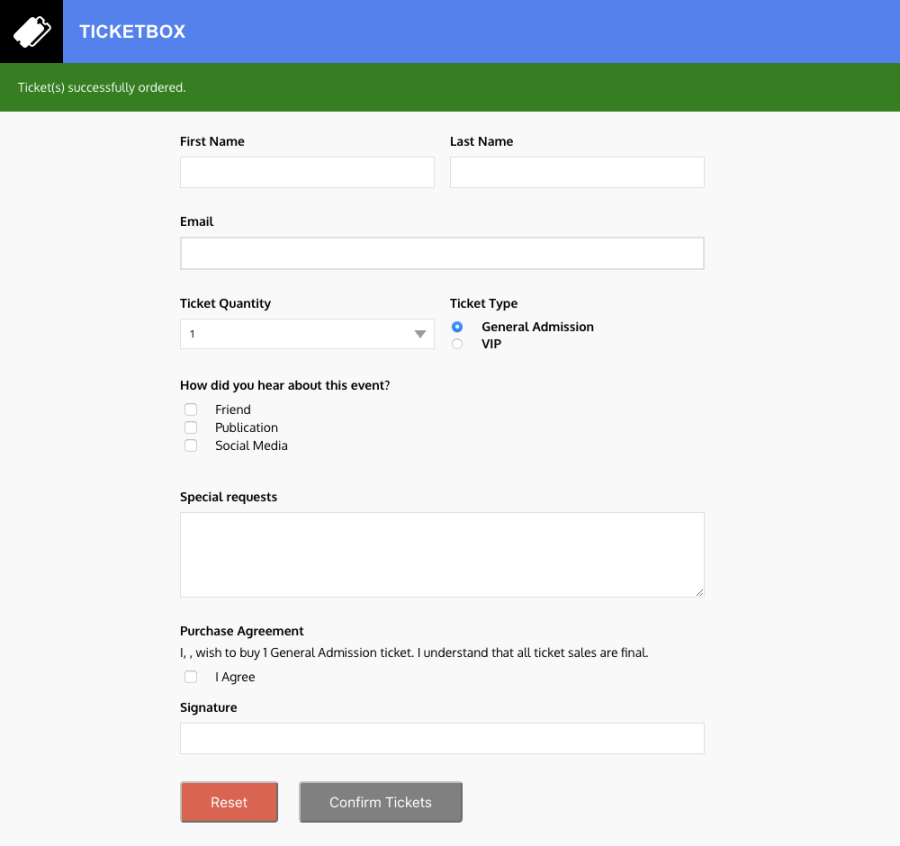Choose the VIP ticket type

click(x=457, y=344)
